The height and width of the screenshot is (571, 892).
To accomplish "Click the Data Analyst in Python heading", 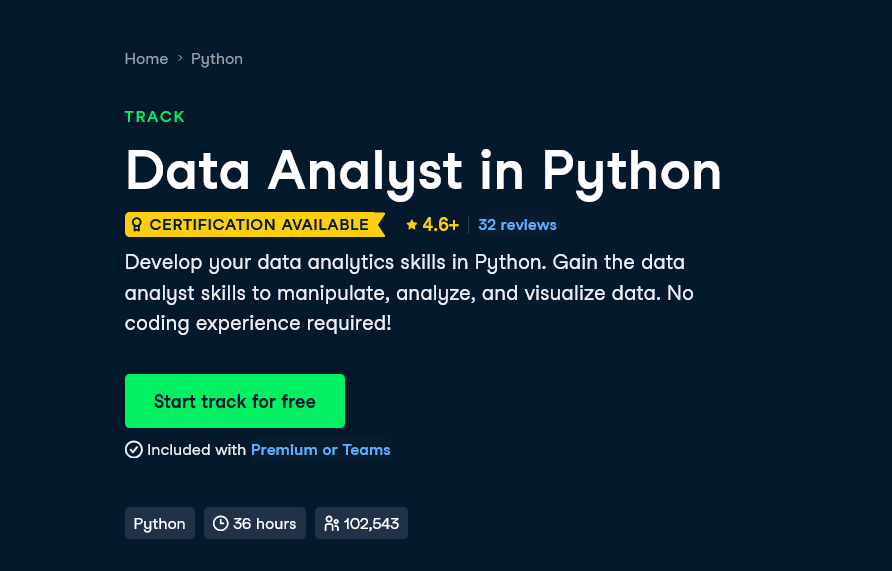I will [423, 170].
